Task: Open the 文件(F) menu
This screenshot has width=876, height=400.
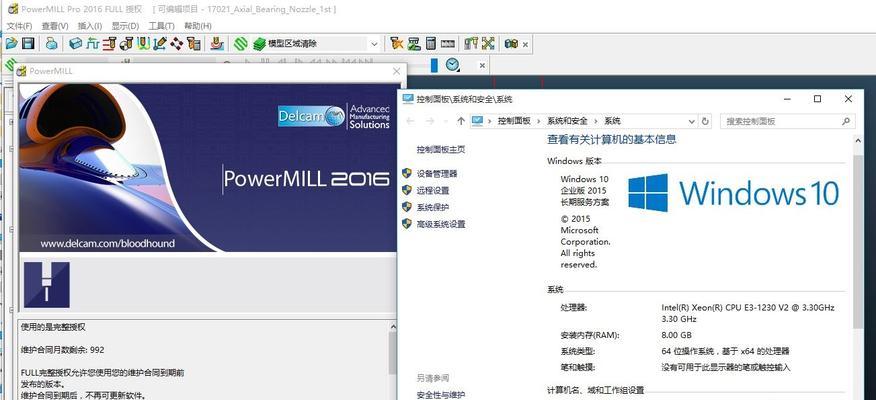Action: pyautogui.click(x=19, y=26)
